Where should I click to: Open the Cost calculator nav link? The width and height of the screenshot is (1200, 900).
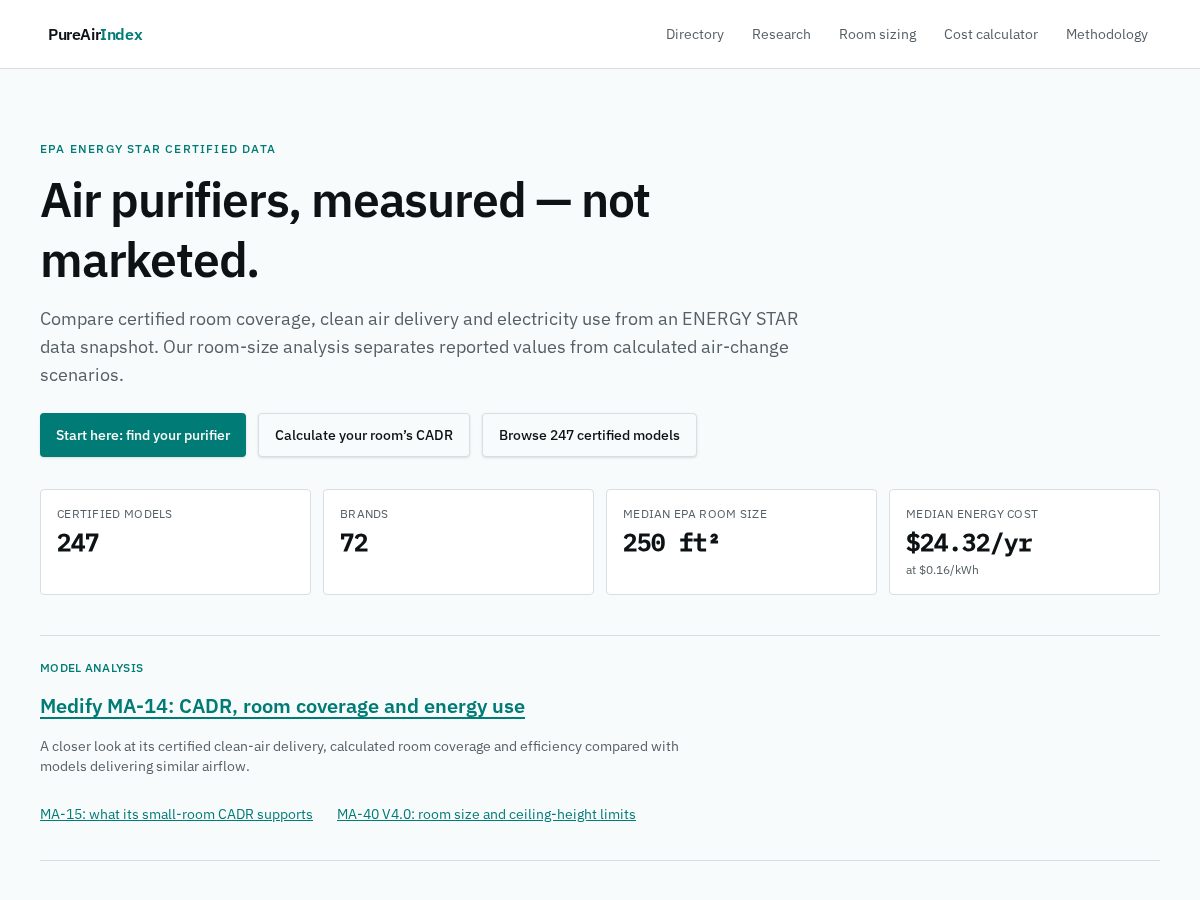(991, 34)
